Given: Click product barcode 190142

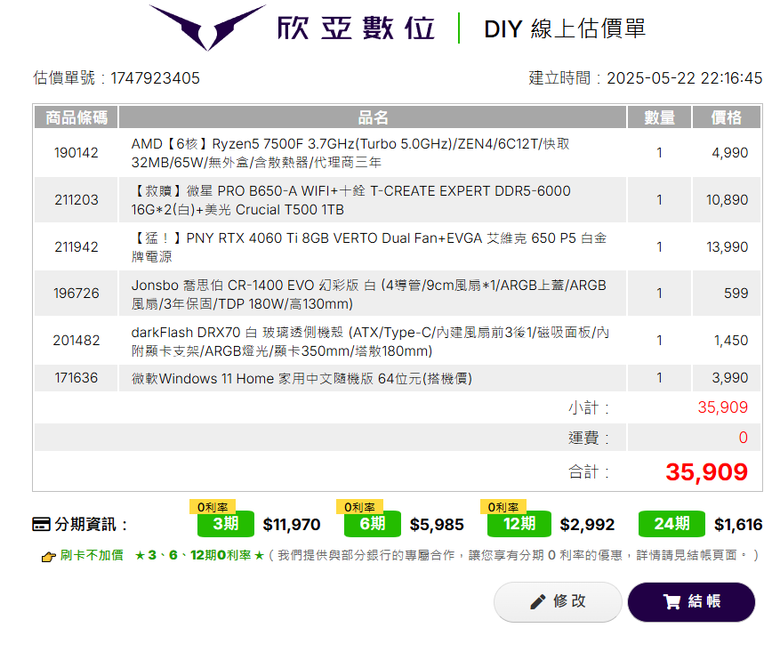Looking at the screenshot, I should tap(76, 153).
